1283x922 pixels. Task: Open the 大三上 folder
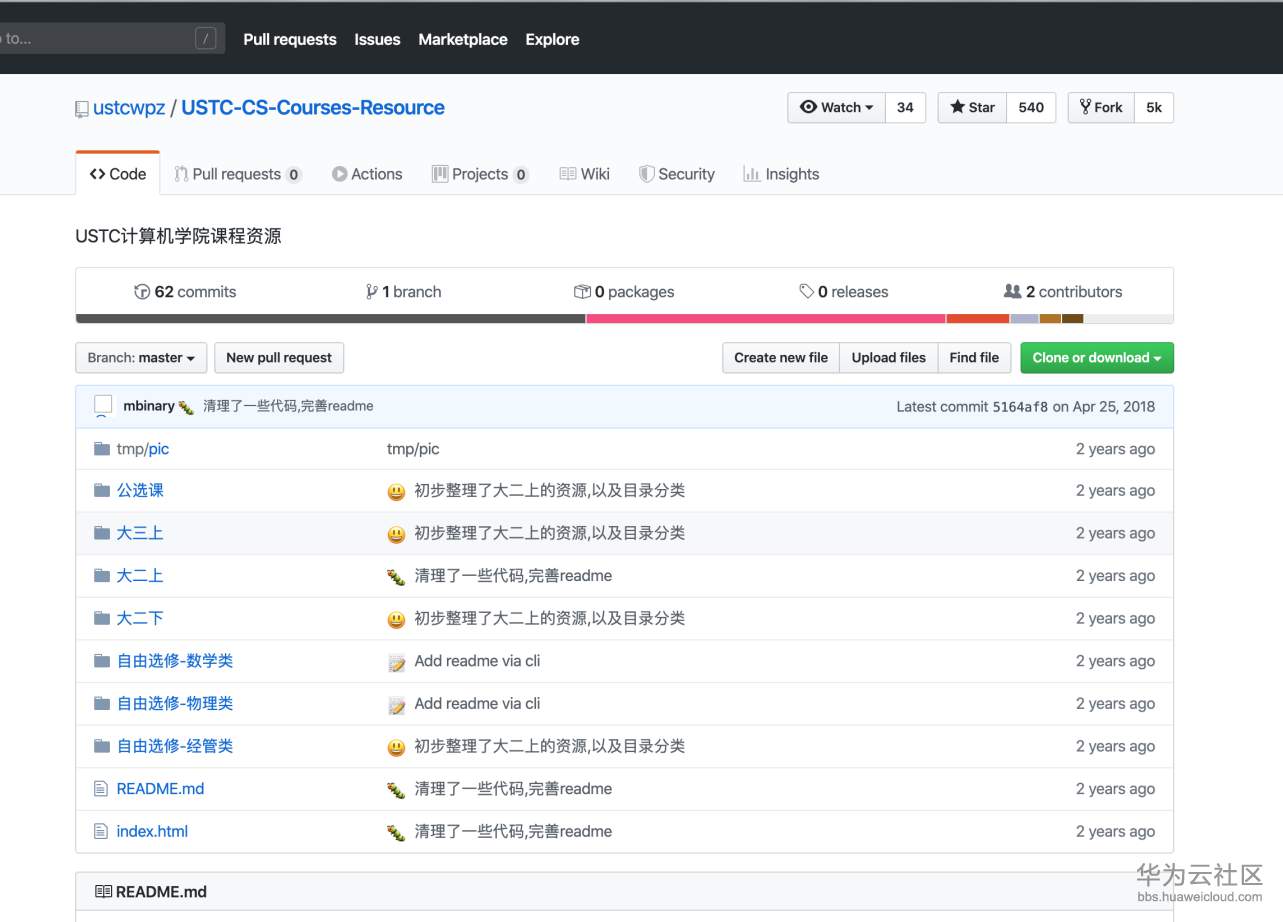point(140,533)
